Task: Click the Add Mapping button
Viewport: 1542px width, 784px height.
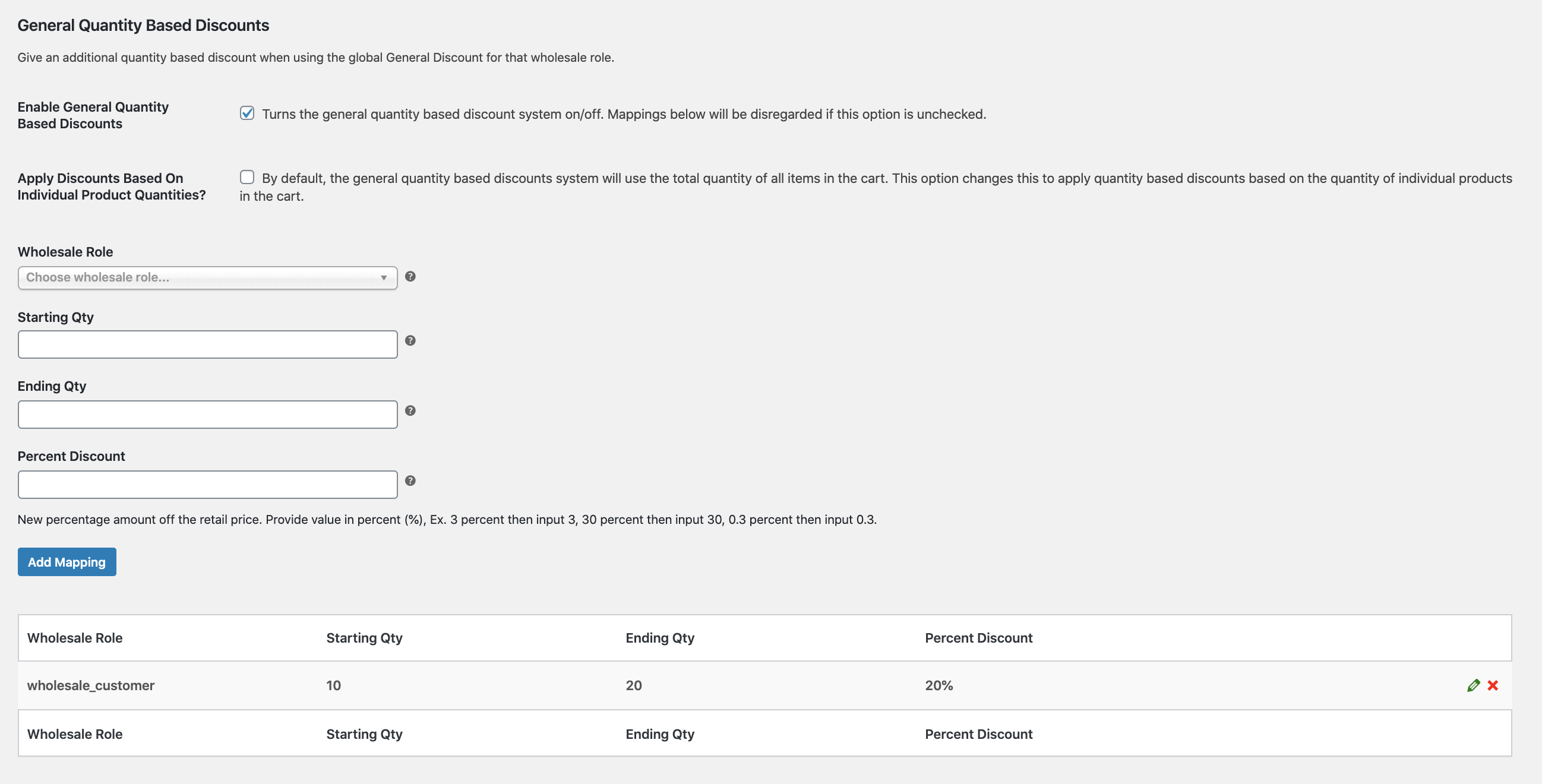Action: point(67,562)
